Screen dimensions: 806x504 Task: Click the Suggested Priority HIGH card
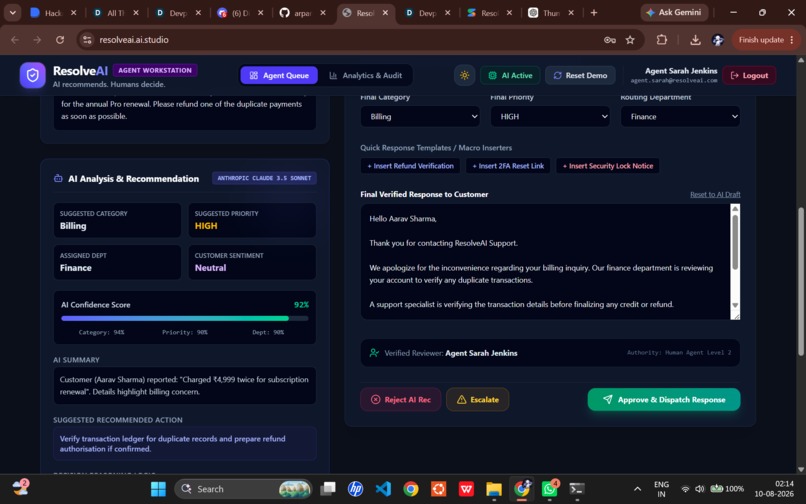pos(252,220)
